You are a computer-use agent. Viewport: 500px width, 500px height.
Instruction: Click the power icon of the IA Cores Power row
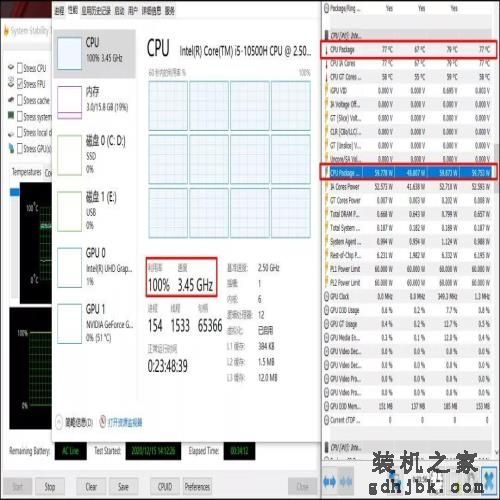[327, 187]
